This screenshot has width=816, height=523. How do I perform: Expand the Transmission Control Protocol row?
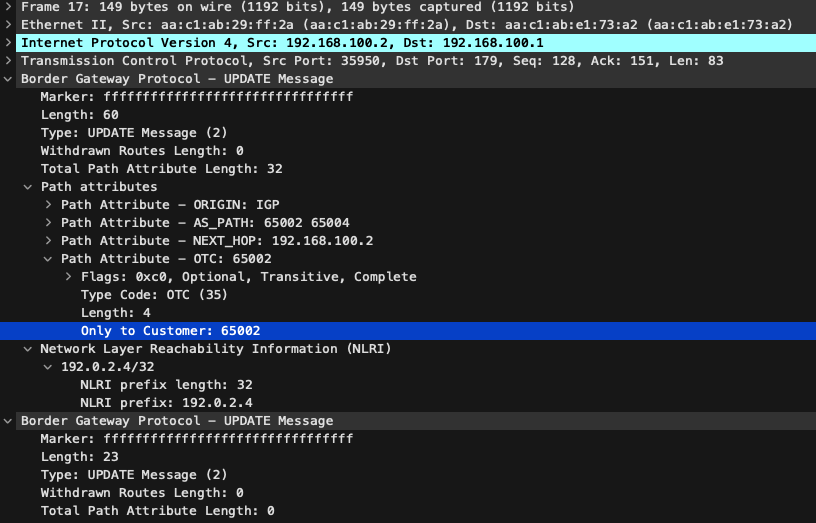coord(8,61)
